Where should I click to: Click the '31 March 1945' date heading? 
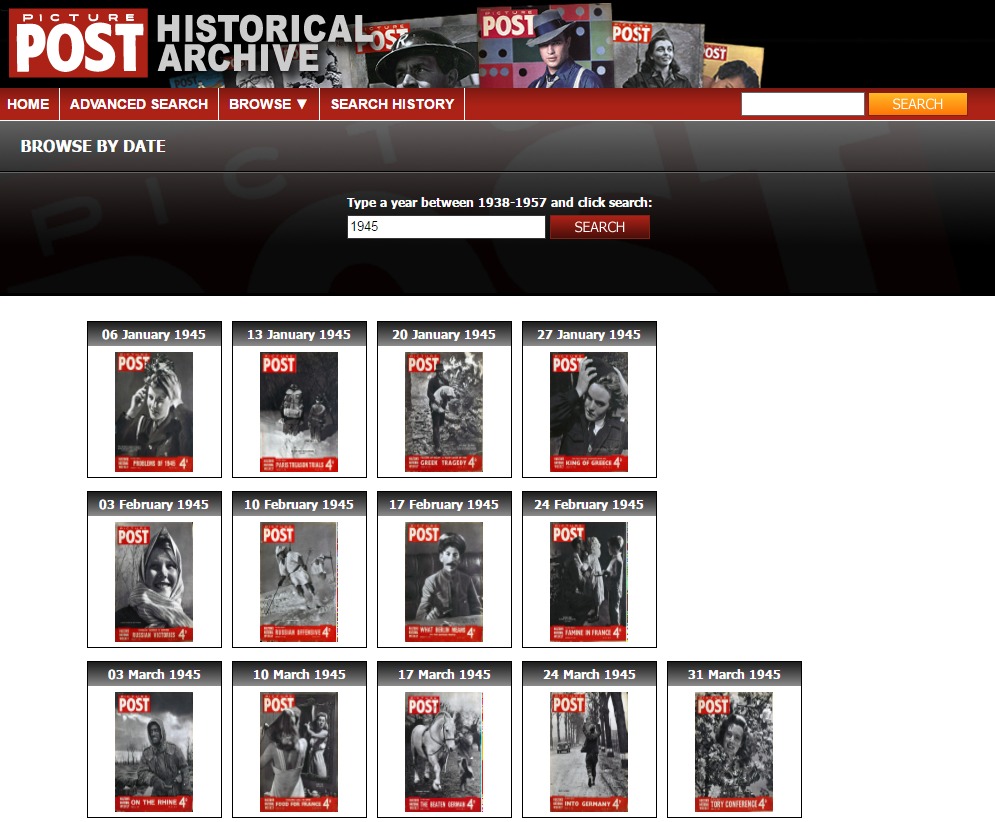734,675
